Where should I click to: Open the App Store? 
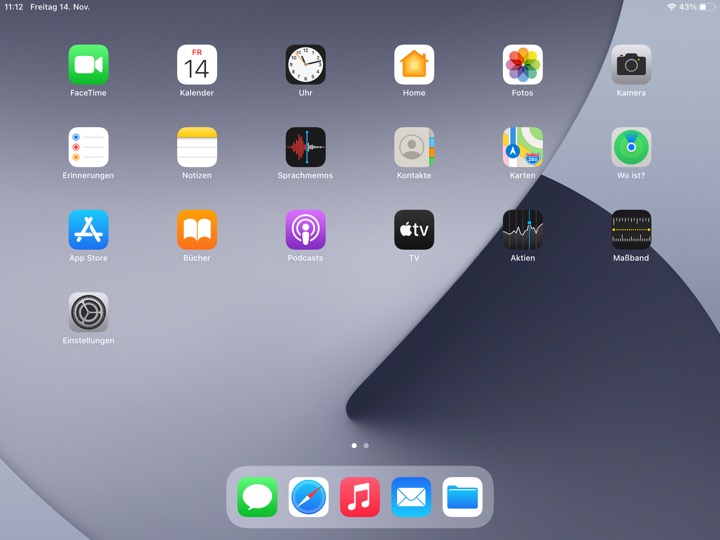click(x=88, y=230)
